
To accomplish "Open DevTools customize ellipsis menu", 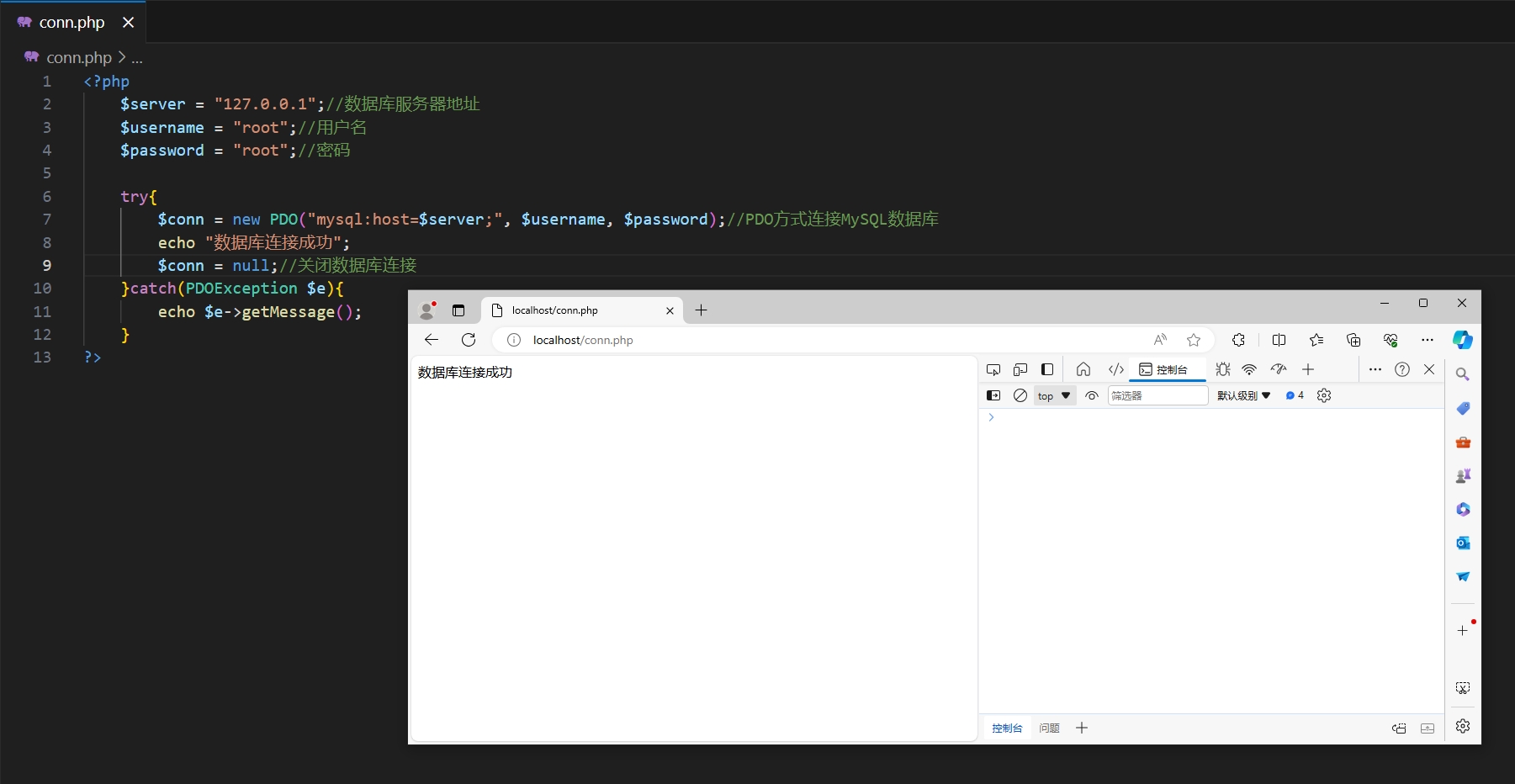I will click(x=1375, y=369).
